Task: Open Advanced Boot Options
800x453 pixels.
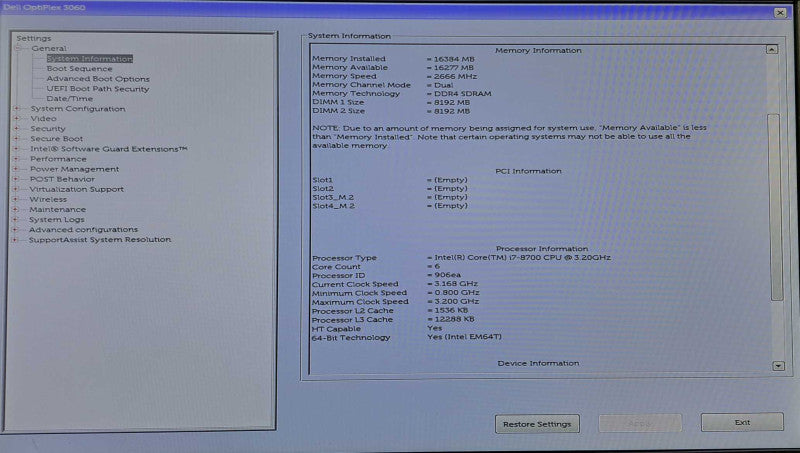Action: coord(98,79)
